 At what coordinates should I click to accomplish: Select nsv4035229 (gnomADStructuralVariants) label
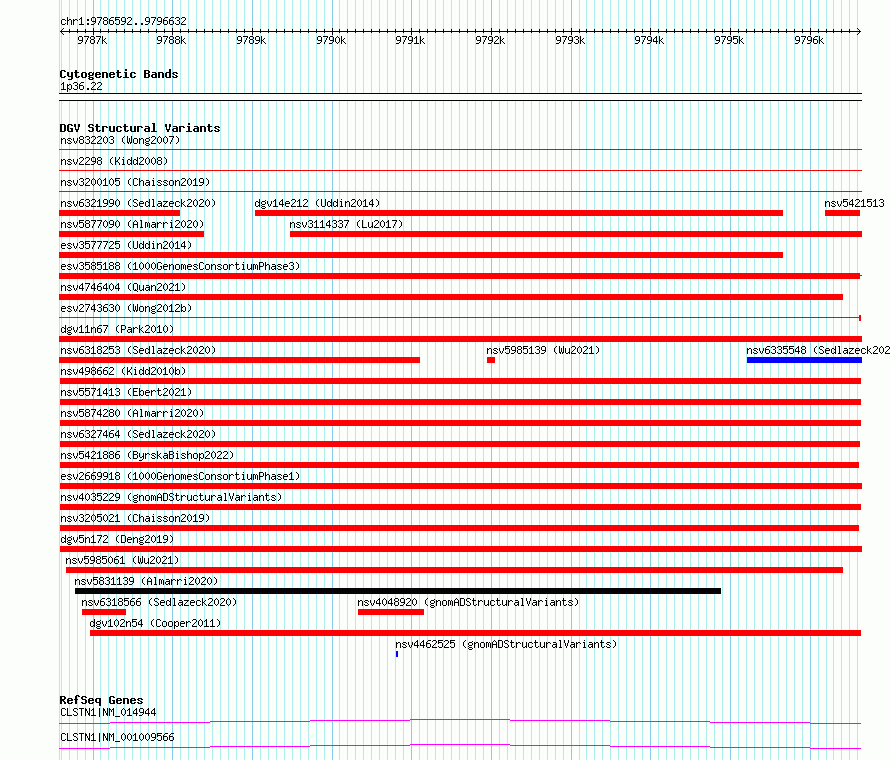(171, 497)
